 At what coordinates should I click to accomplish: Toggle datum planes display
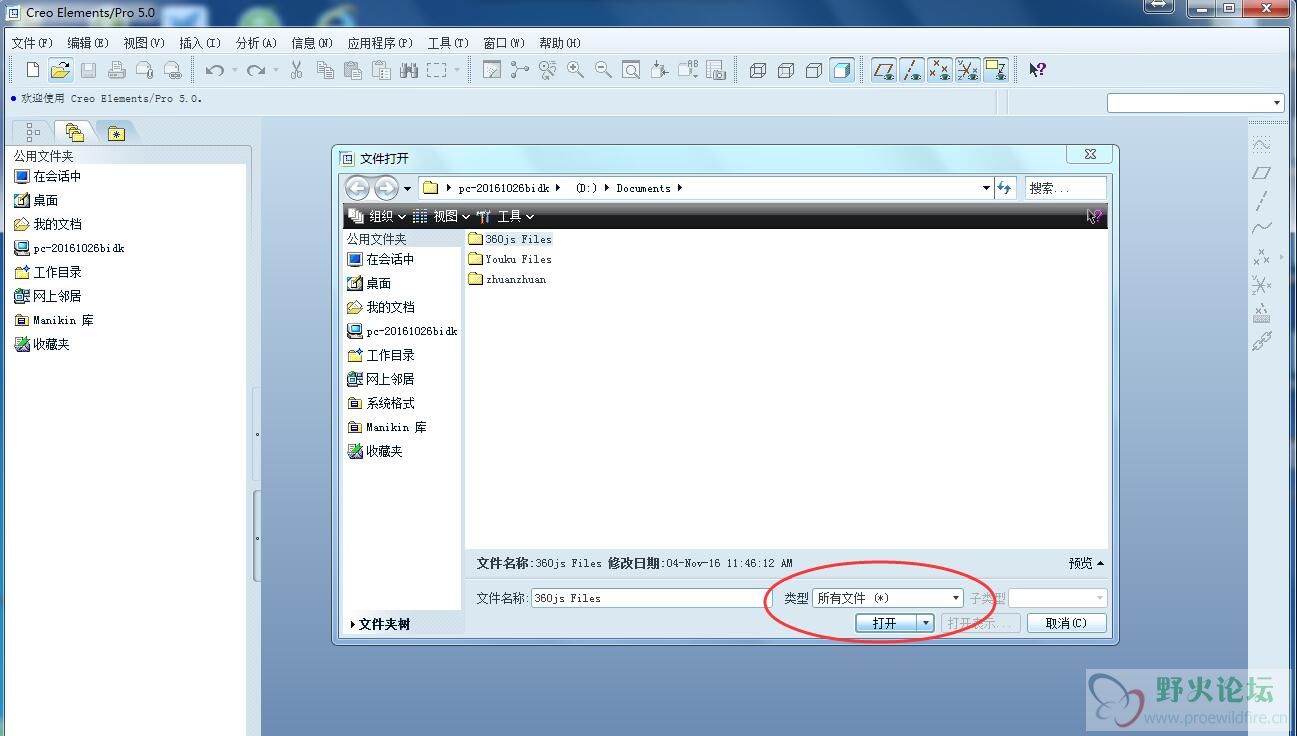tap(883, 70)
